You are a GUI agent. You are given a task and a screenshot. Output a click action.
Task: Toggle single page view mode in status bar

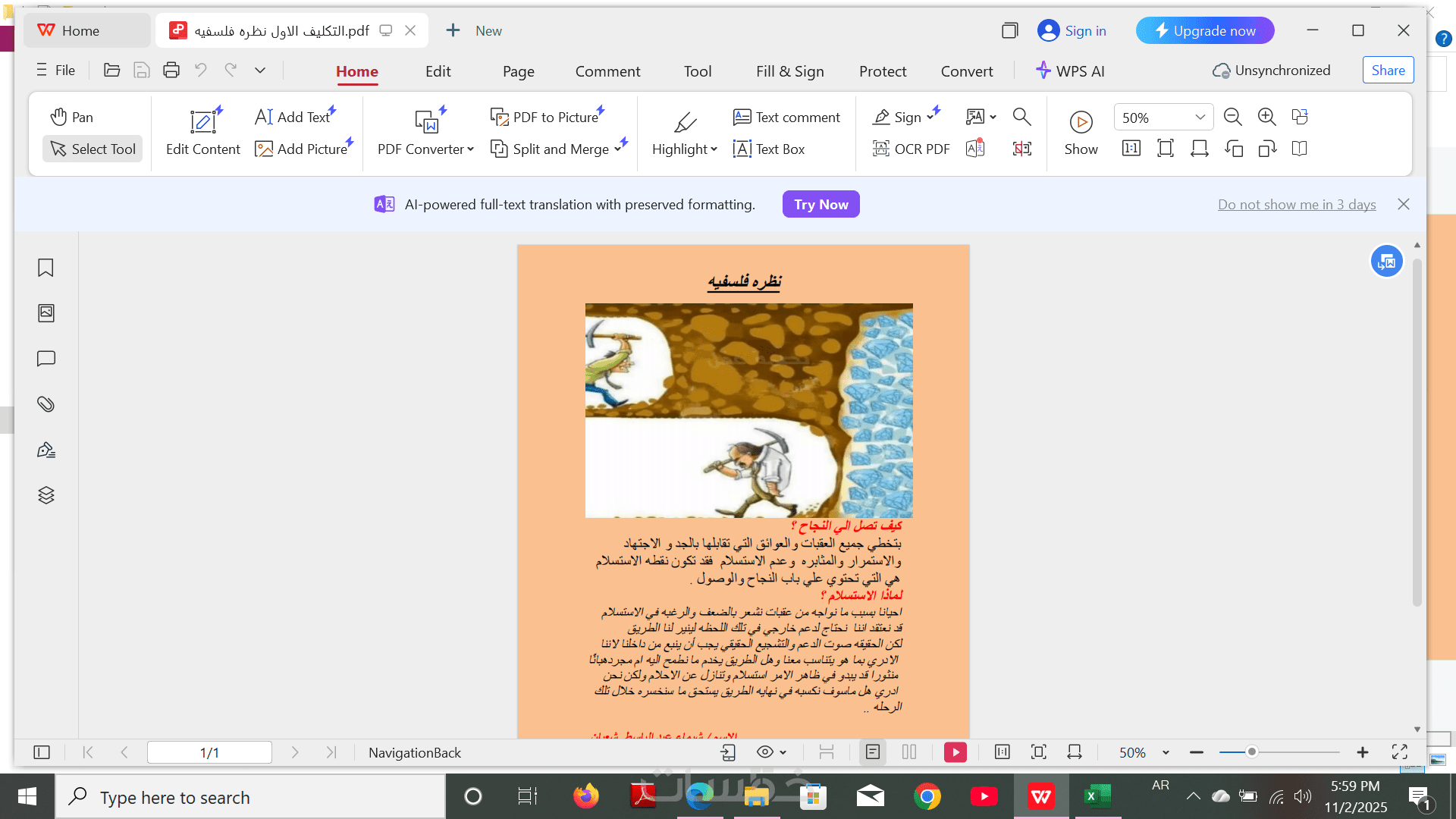873,752
